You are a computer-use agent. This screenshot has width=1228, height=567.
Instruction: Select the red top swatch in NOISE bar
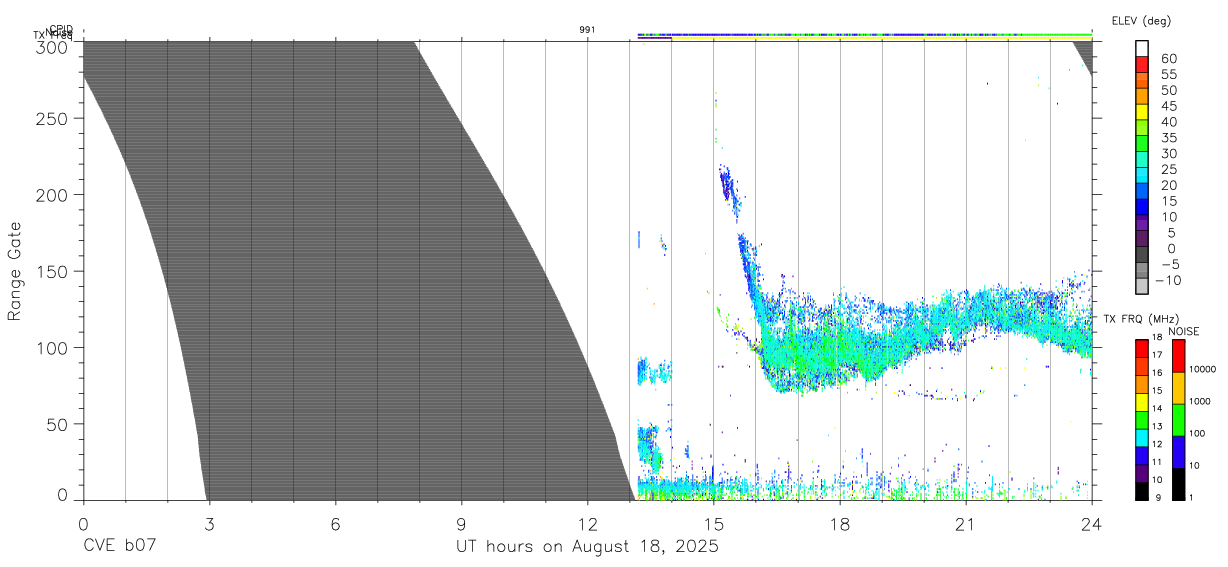pyautogui.click(x=1177, y=355)
